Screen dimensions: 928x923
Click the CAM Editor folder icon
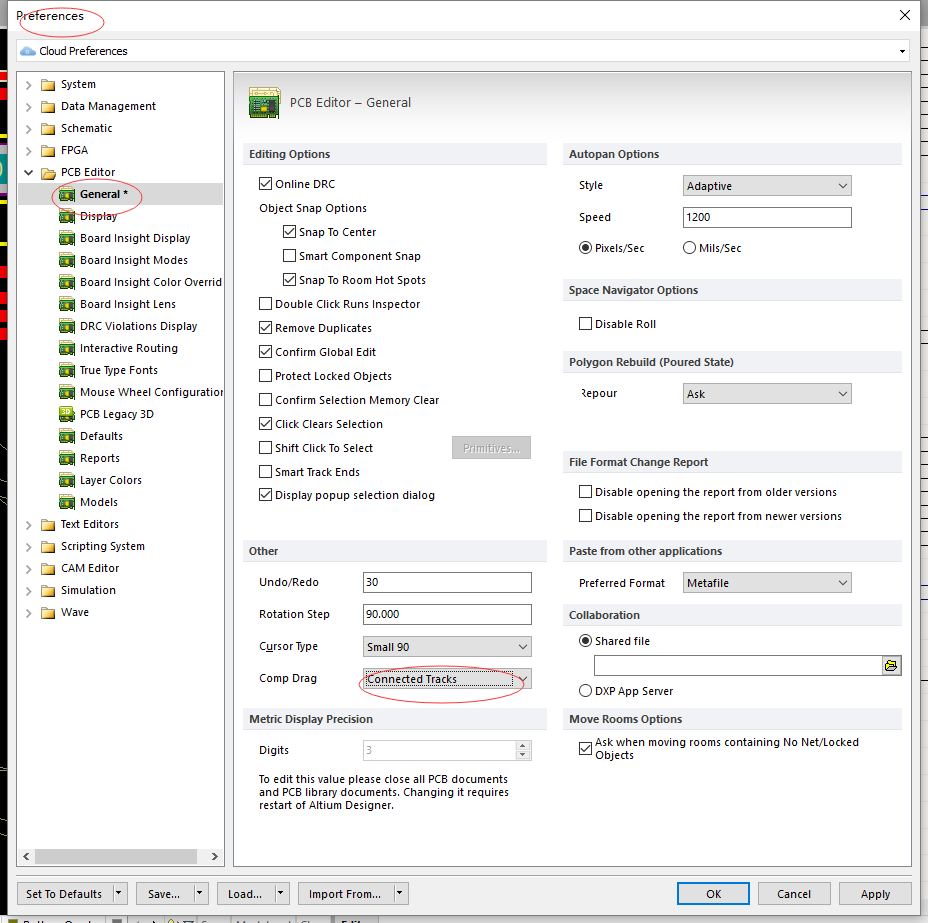[48, 569]
